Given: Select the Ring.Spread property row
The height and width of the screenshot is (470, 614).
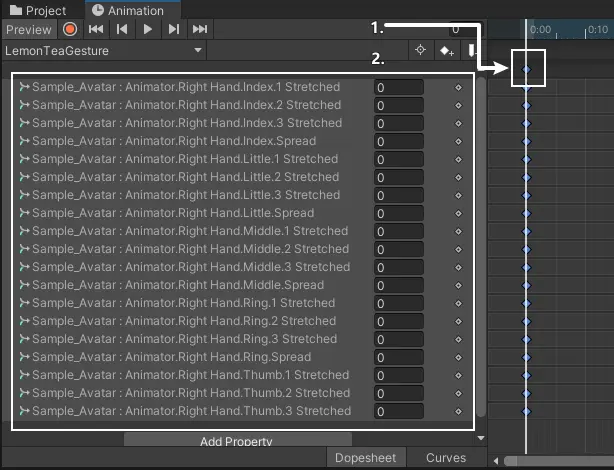Looking at the screenshot, I should point(243,357).
